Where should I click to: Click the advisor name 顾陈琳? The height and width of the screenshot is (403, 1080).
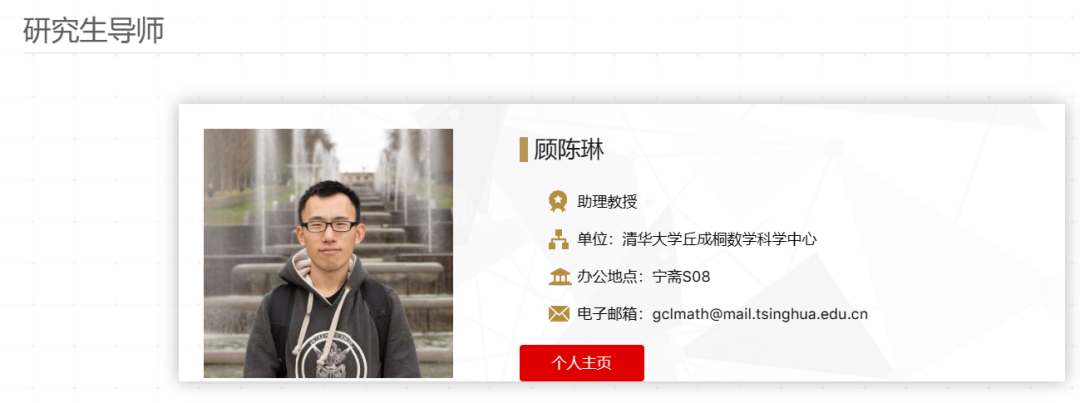(568, 149)
